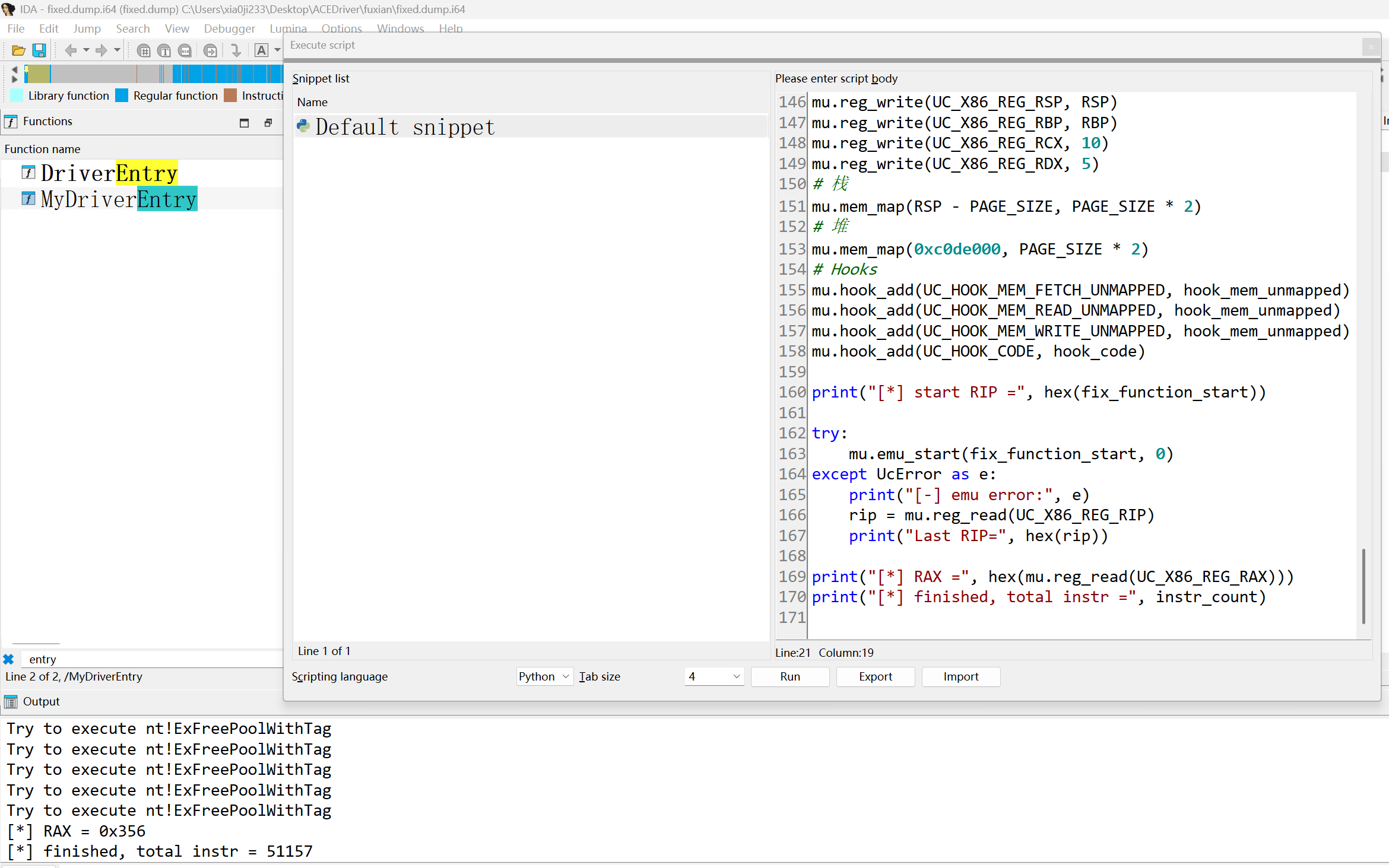Click the MyDriverEntry function icon
The width and height of the screenshot is (1389, 868).
(x=28, y=199)
